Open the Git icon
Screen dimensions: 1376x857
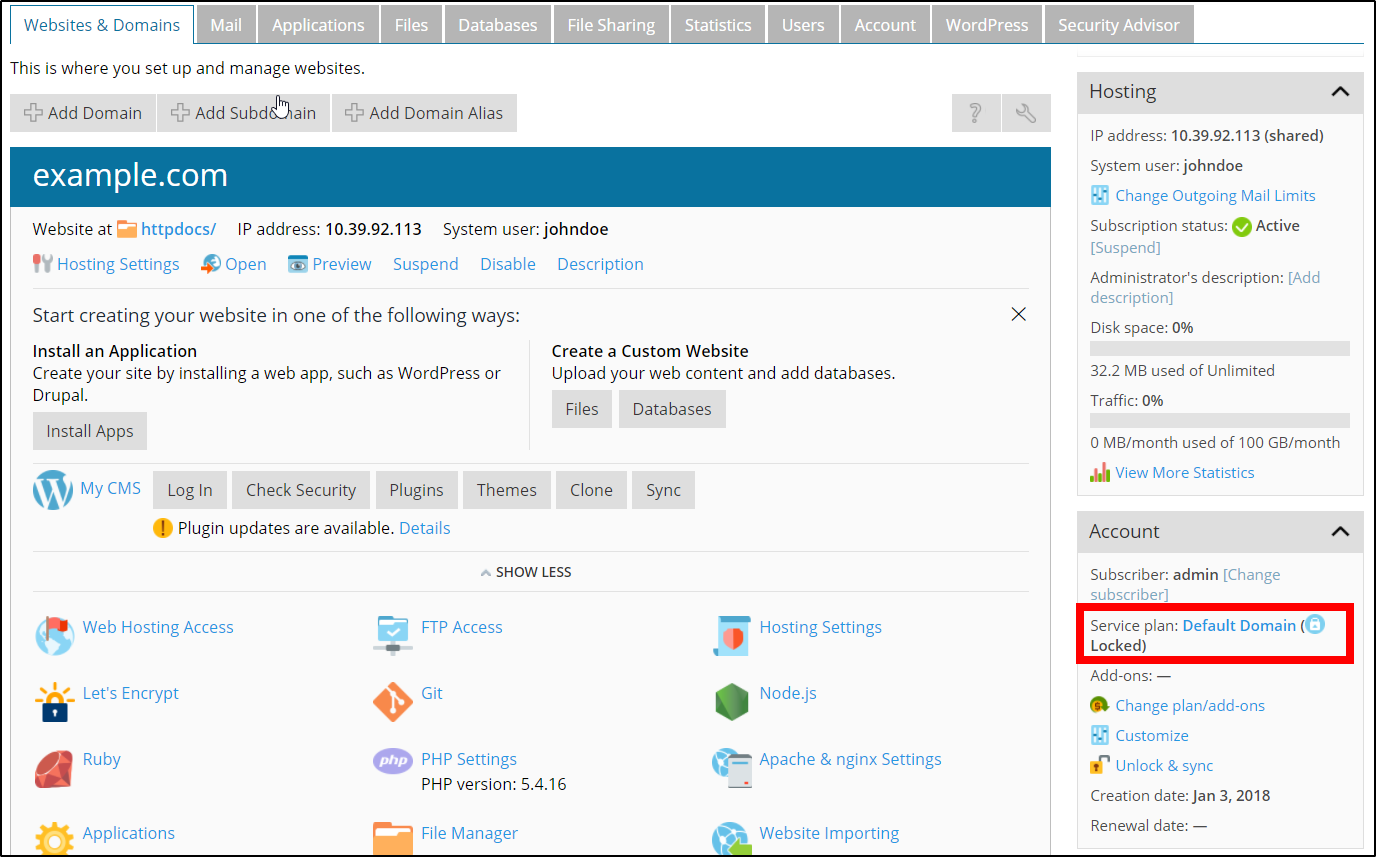coord(392,701)
